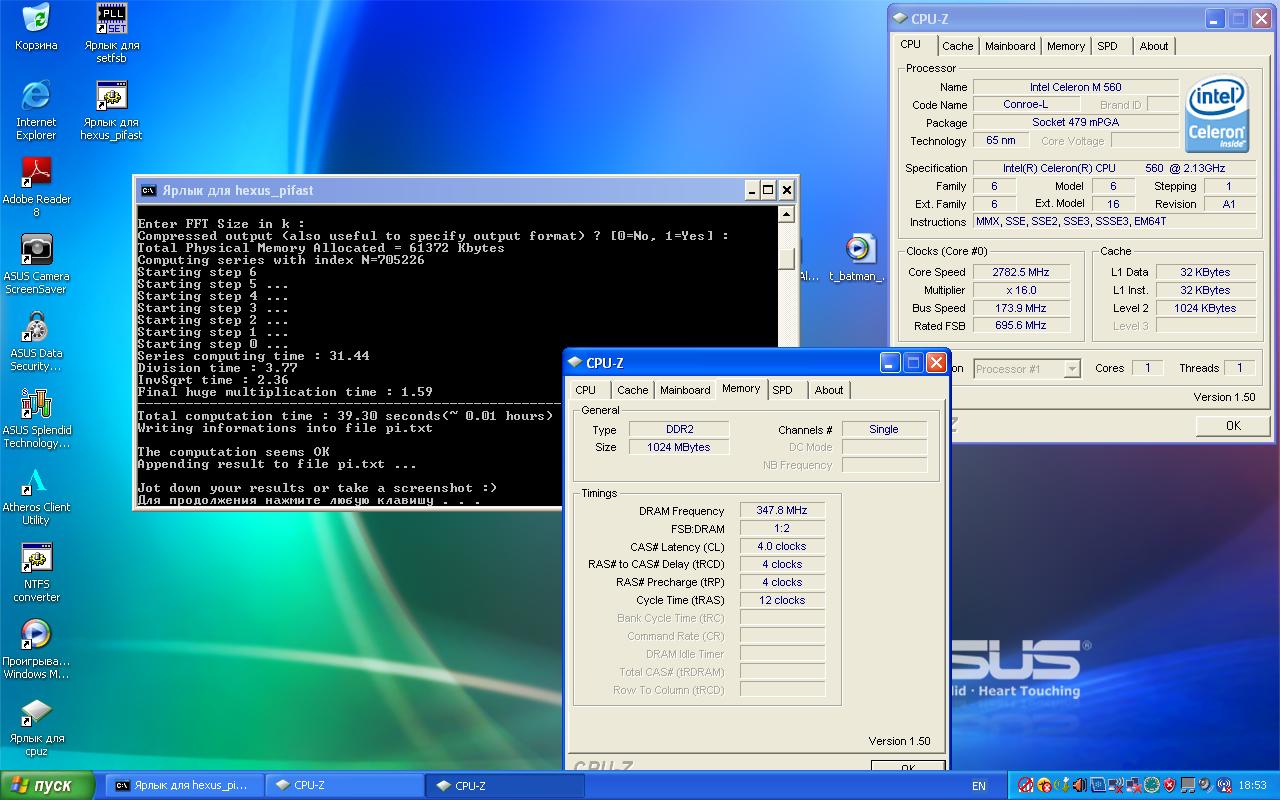
Task: Click the memory Size value '1024 MBytes'
Action: [678, 447]
